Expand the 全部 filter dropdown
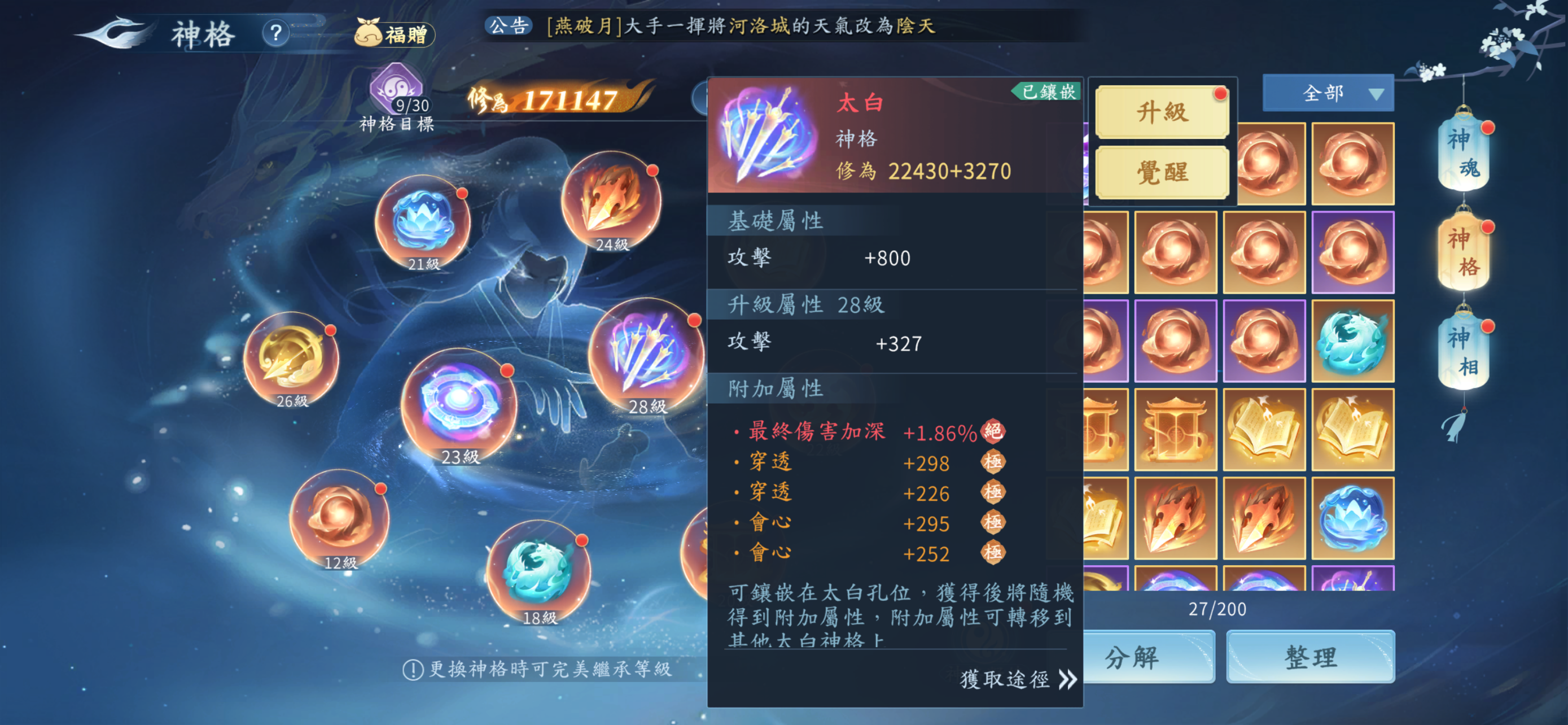 click(x=1328, y=93)
